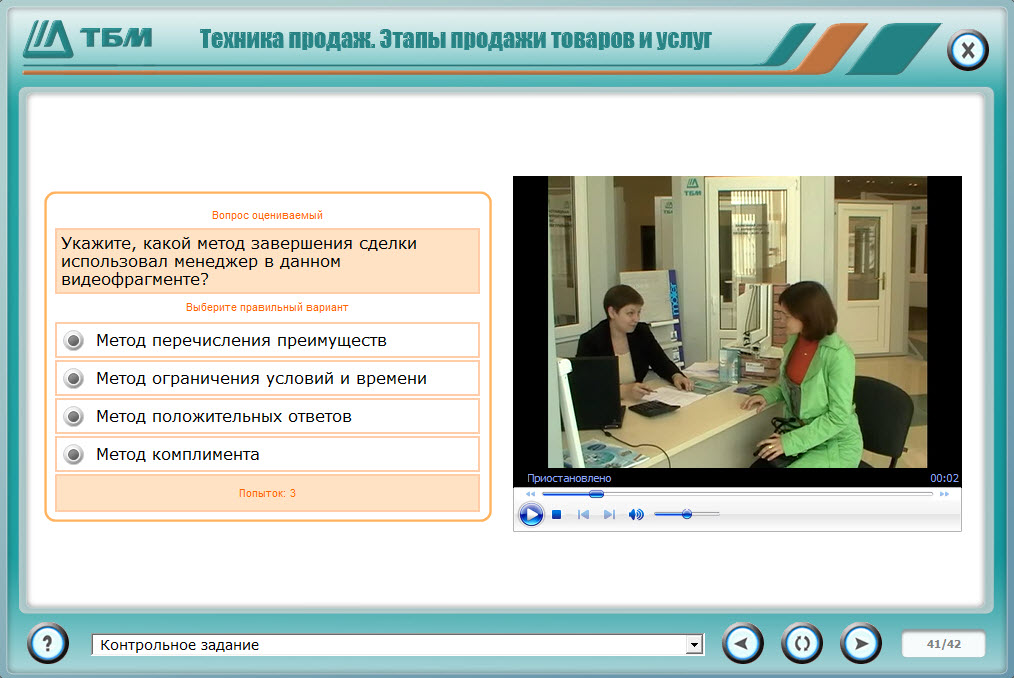Viewport: 1014px width, 678px height.
Task: Adjust the video volume slider
Action: pyautogui.click(x=687, y=514)
